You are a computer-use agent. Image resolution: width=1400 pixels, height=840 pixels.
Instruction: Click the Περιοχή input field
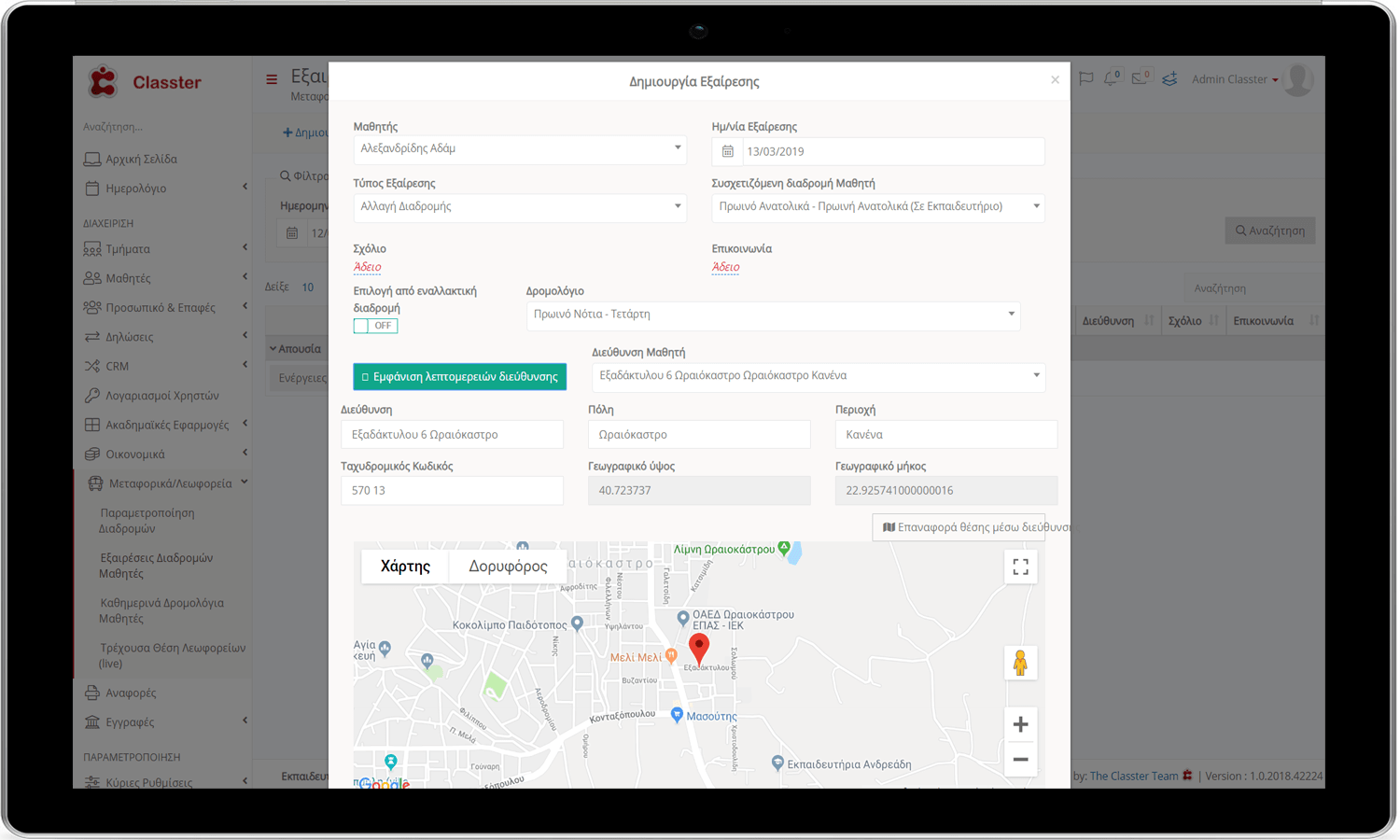[x=946, y=434]
